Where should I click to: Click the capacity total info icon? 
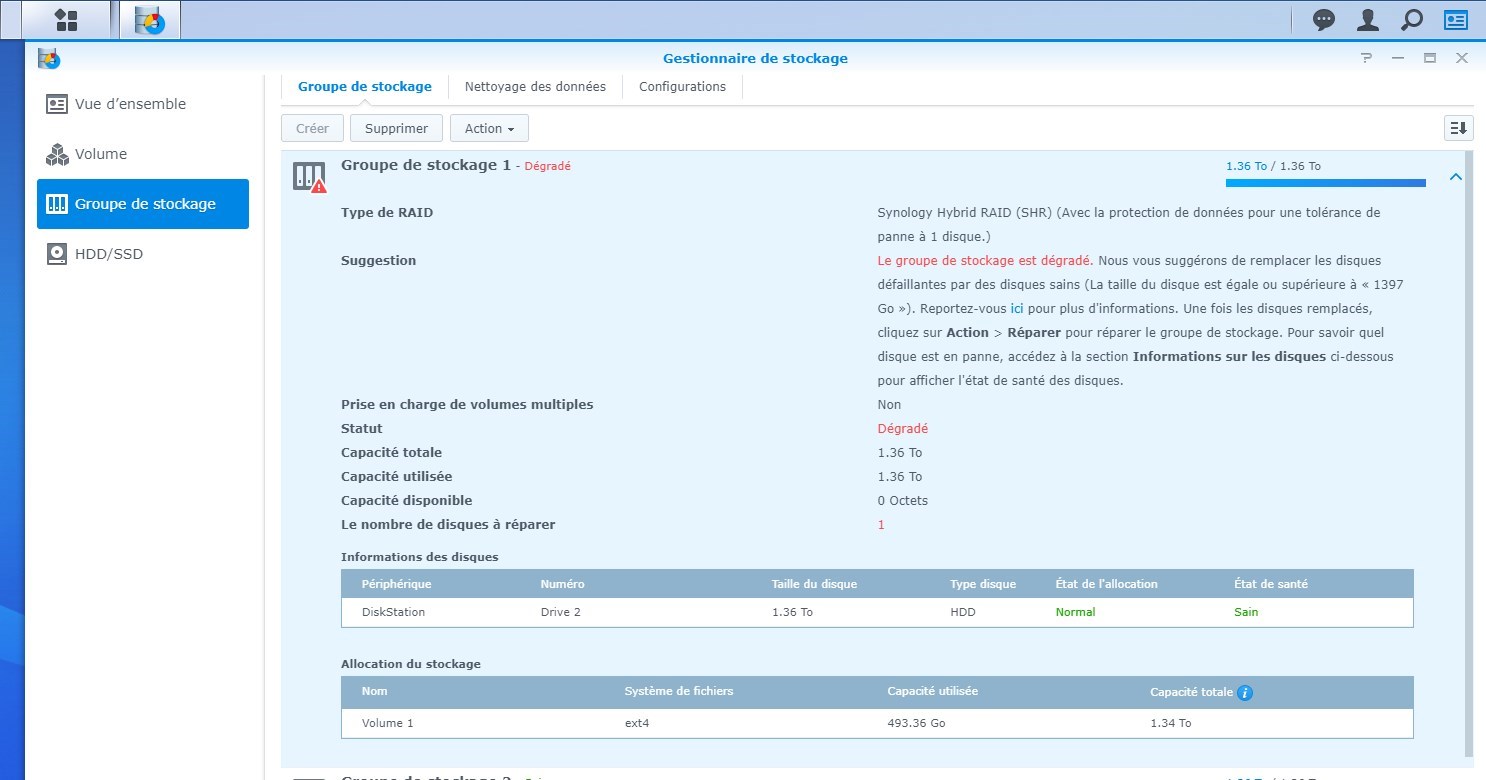tap(1245, 692)
